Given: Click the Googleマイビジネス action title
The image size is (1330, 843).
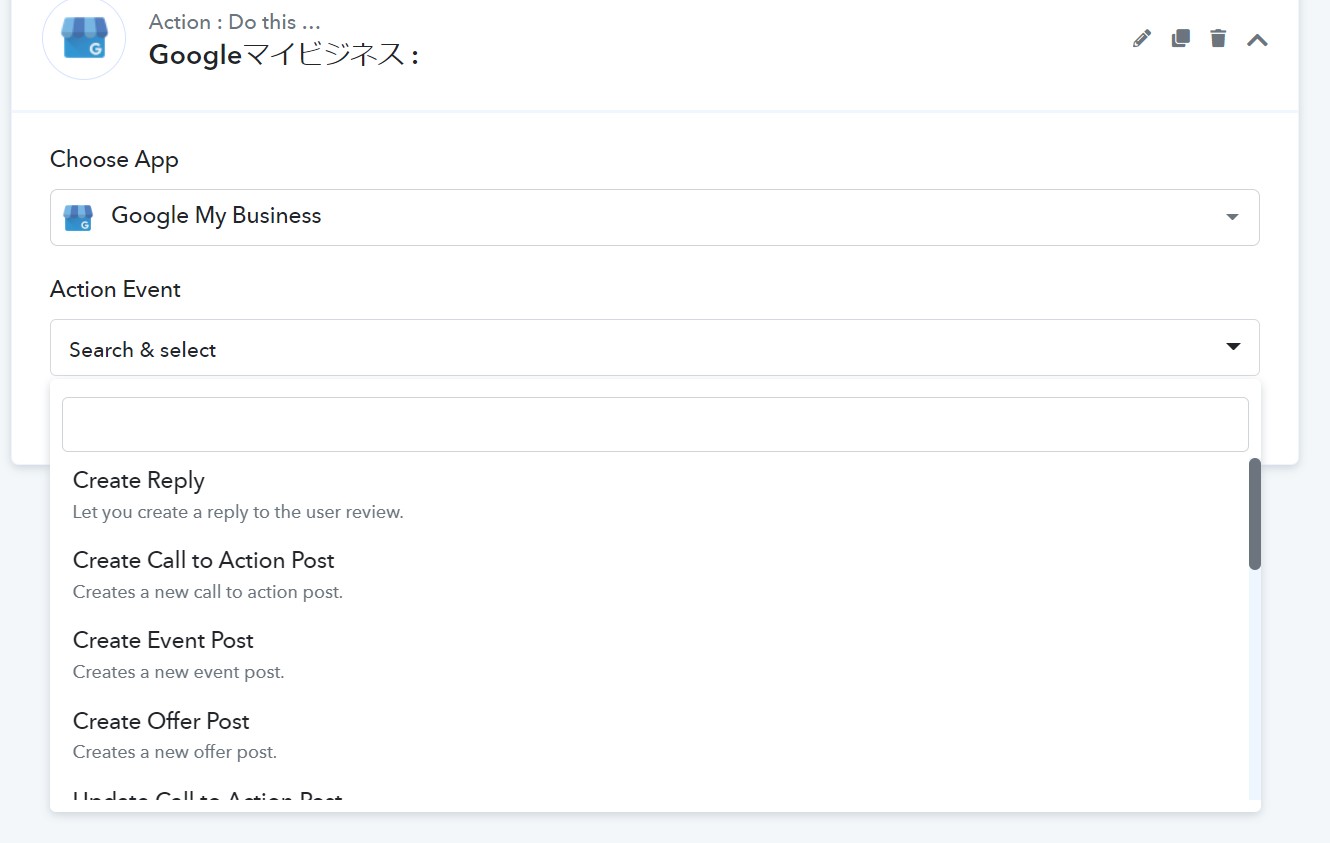Looking at the screenshot, I should pyautogui.click(x=283, y=55).
